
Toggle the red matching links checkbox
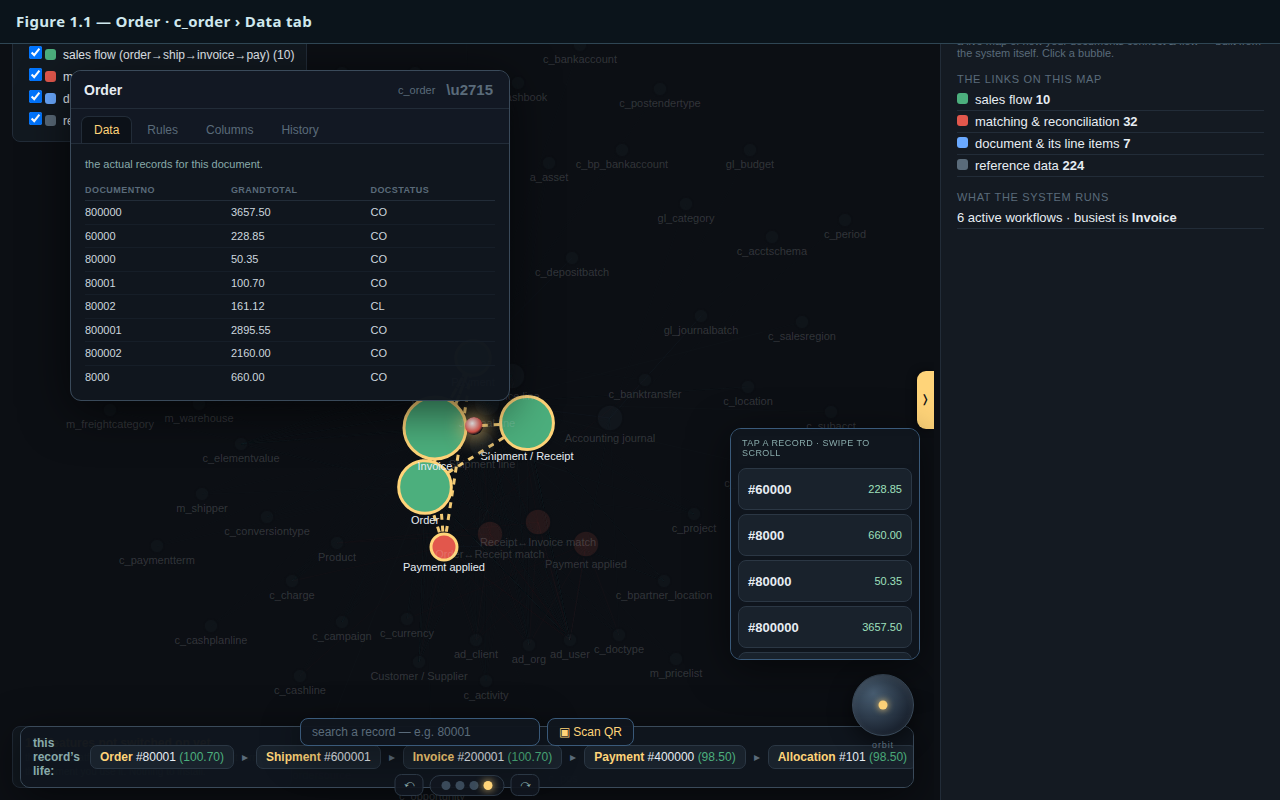(x=36, y=75)
